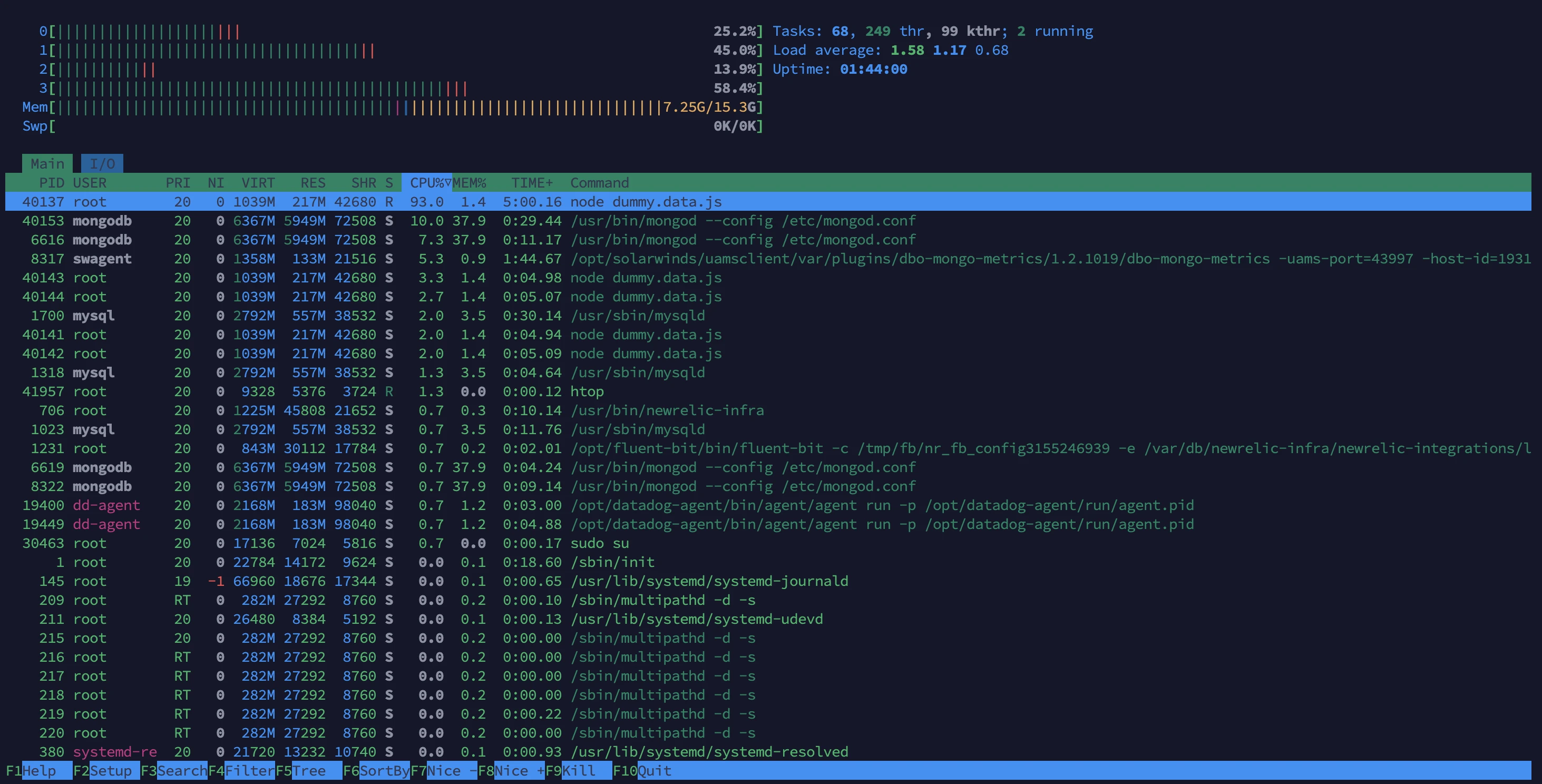Click the CPU 2 usage meter bar
Image resolution: width=1542 pixels, height=784 pixels.
click(401, 70)
